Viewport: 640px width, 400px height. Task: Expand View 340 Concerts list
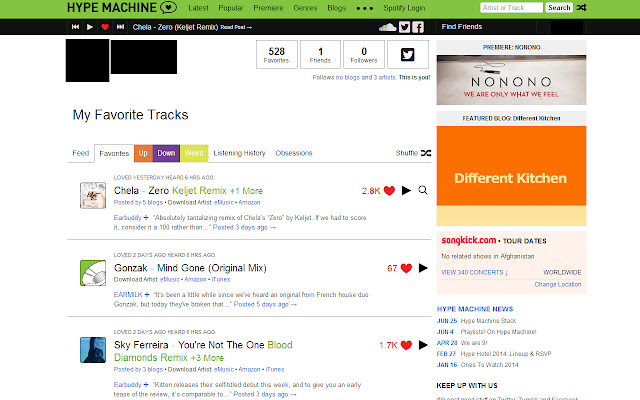[x=475, y=273]
